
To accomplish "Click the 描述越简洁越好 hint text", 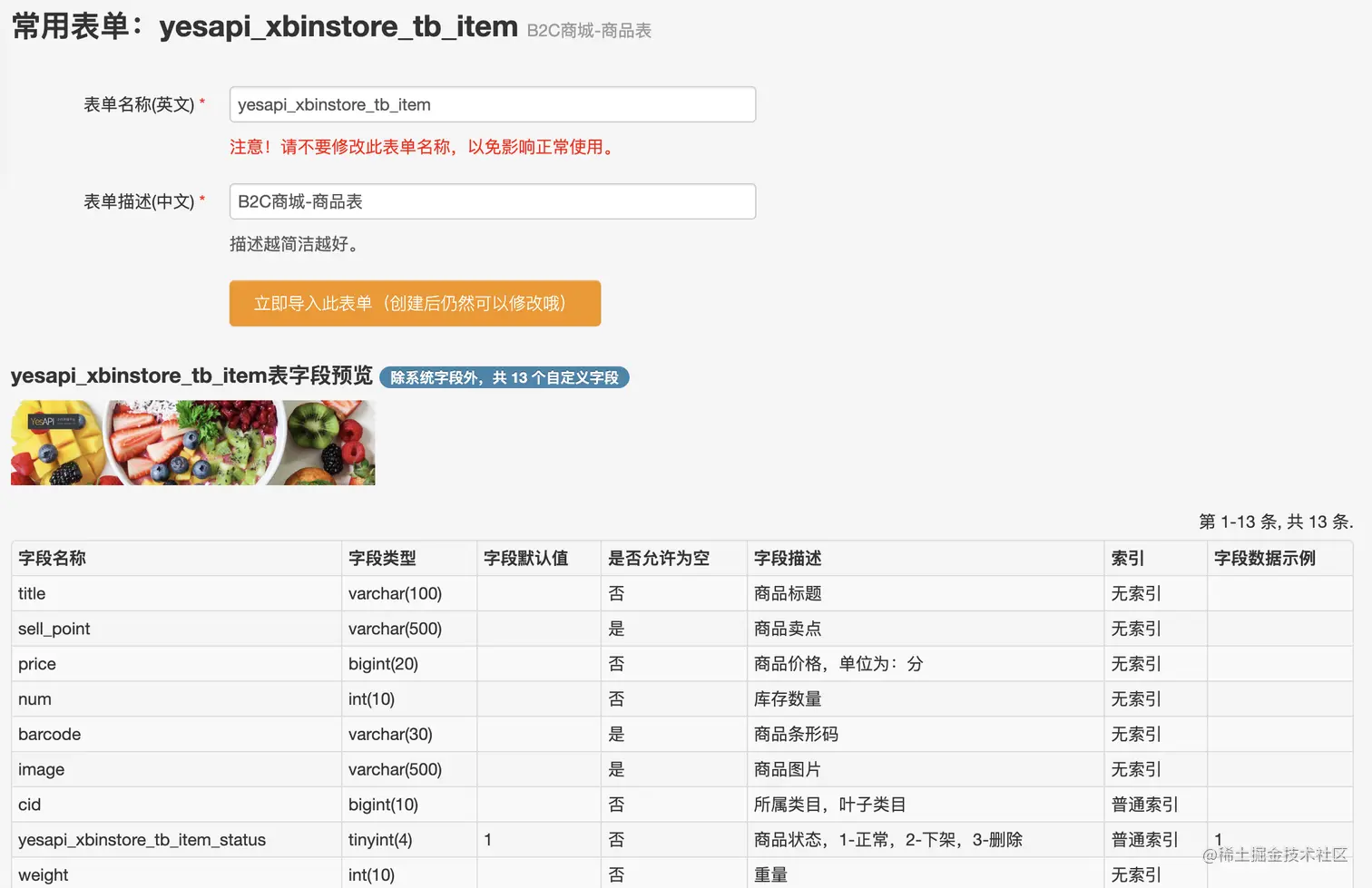I will point(298,244).
